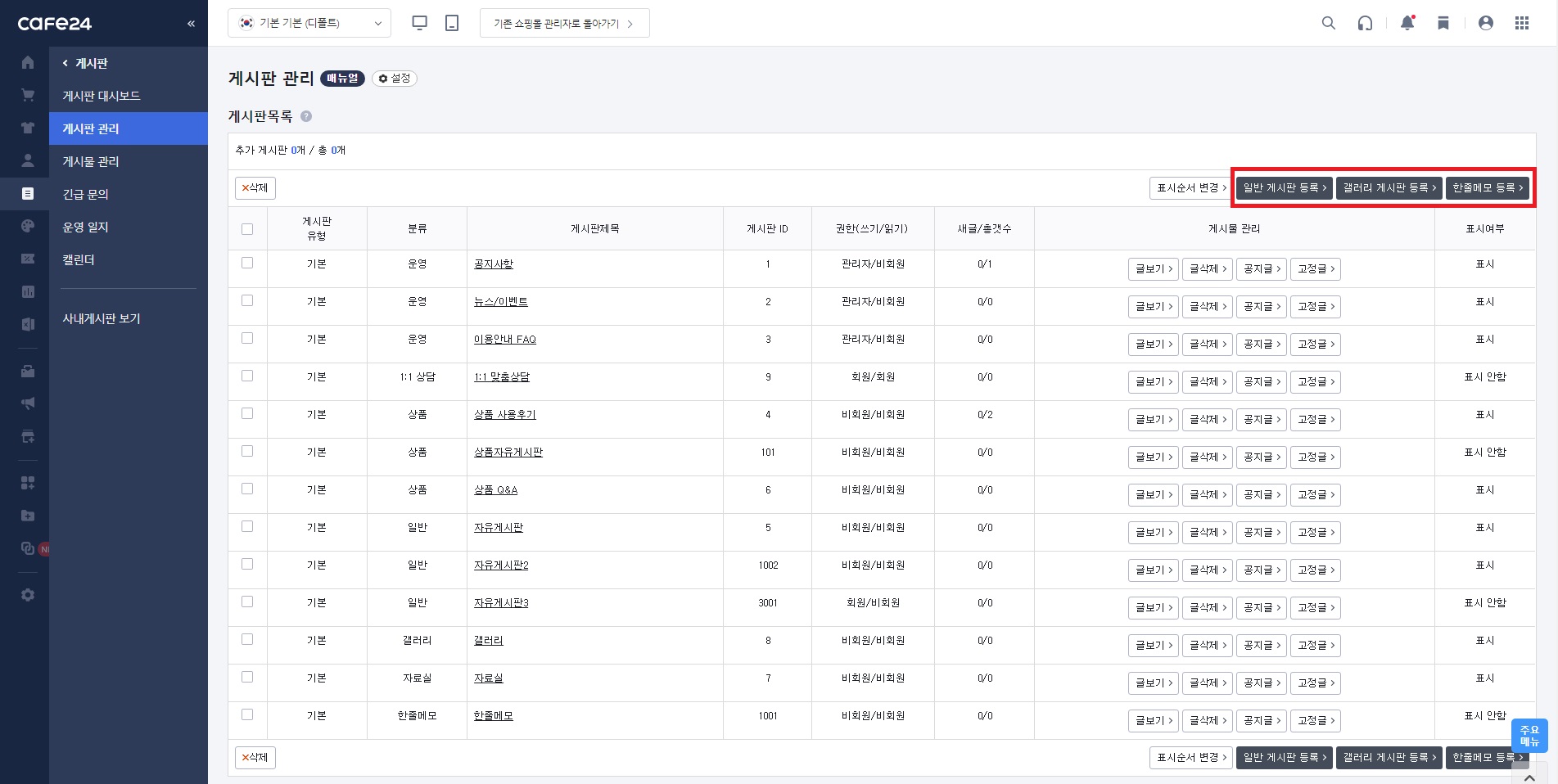This screenshot has height=784, width=1558.
Task: Open 운영 일지 menu item
Action: point(129,227)
